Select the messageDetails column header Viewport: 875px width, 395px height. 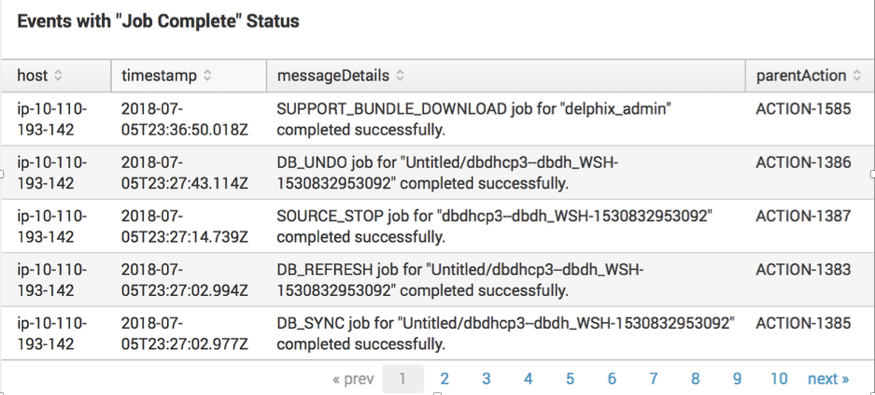506,75
